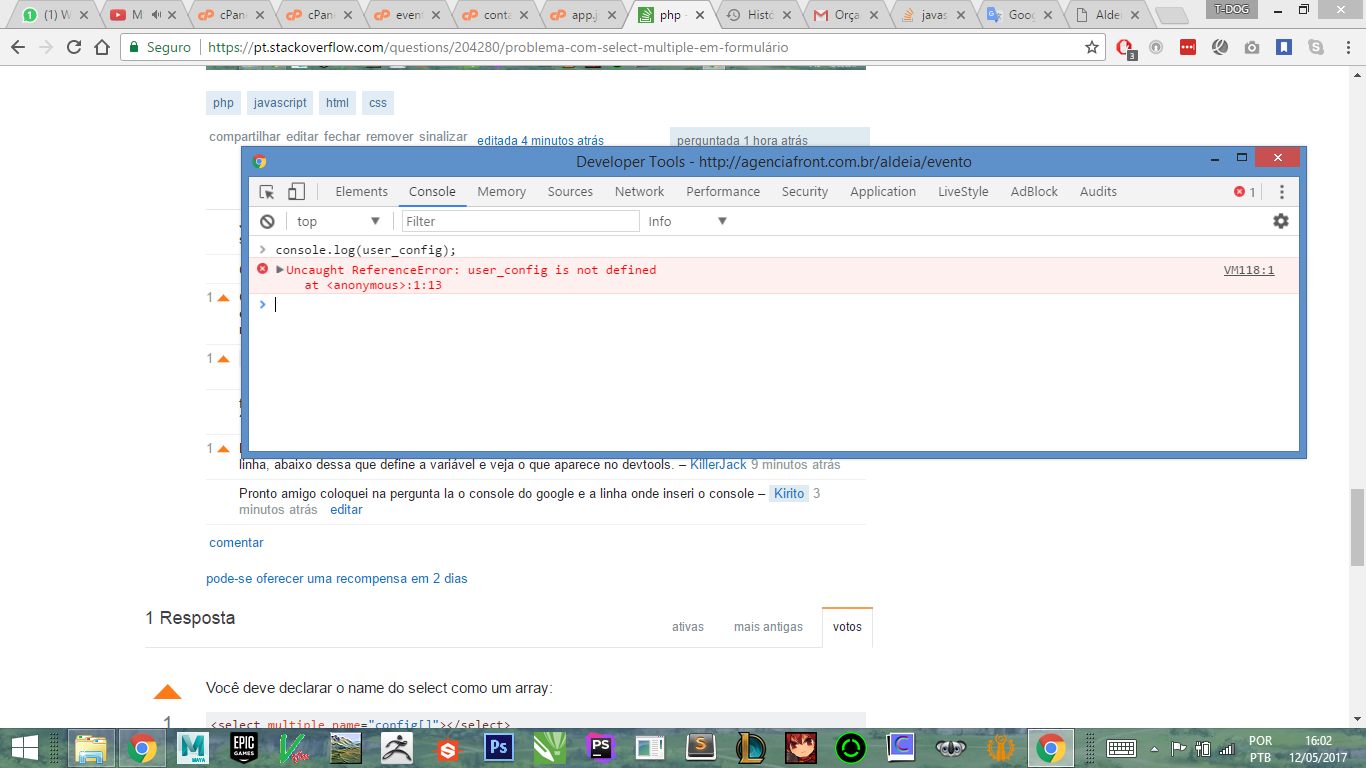Open the Sources tab in DevTools
Screen dimensions: 1366x768
tap(570, 192)
